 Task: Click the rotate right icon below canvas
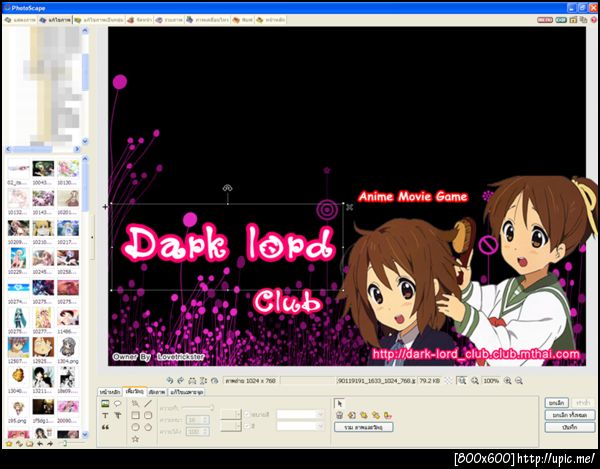[x=181, y=381]
